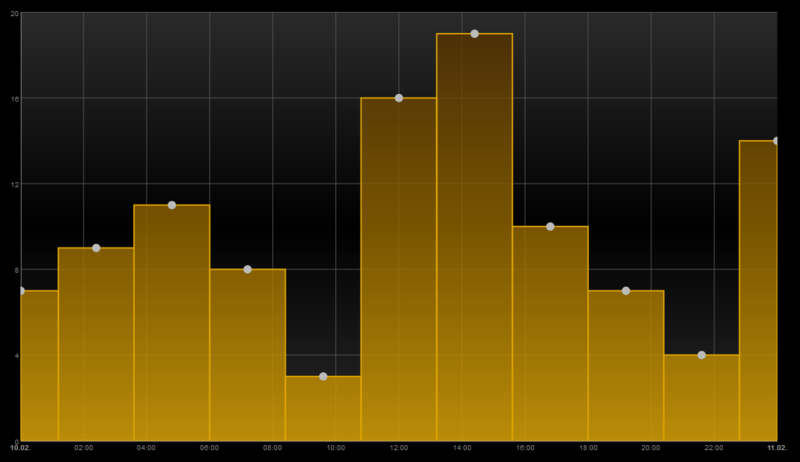Click the 22:00 x-axis label
The image size is (800, 462).
click(714, 448)
